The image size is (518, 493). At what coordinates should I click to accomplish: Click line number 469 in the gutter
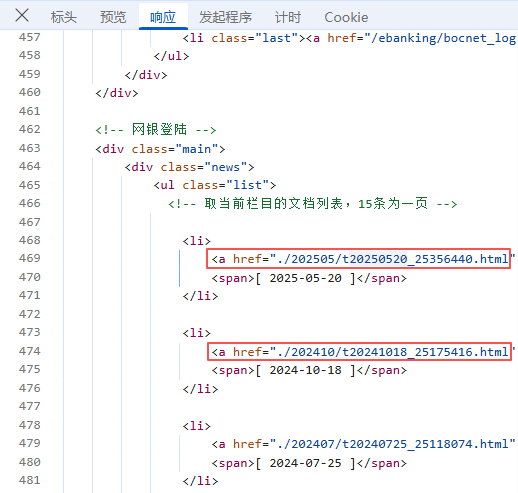30,258
